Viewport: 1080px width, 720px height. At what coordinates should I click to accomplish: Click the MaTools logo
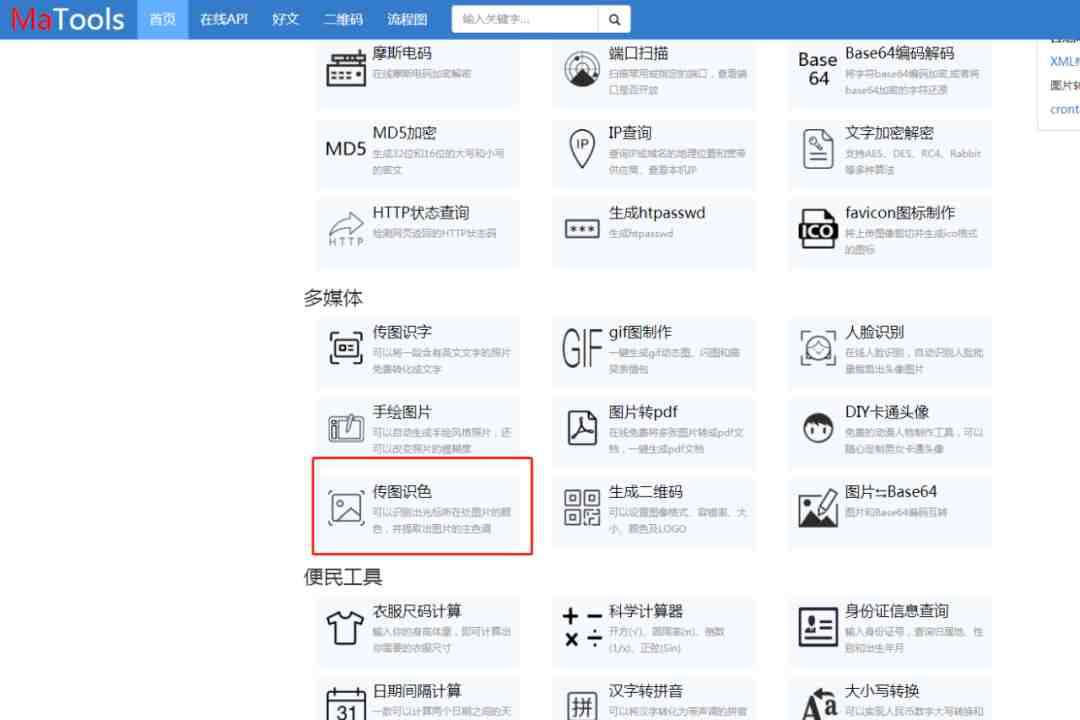tap(68, 19)
